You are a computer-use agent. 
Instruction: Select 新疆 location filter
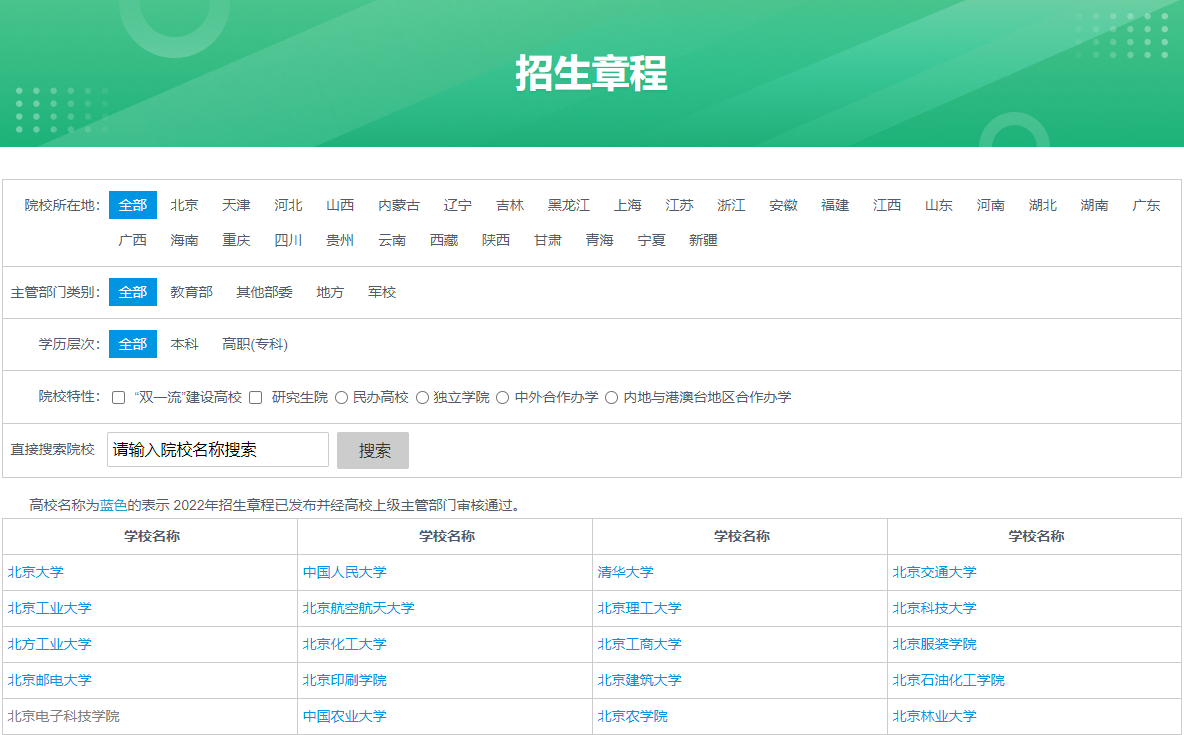(x=703, y=239)
